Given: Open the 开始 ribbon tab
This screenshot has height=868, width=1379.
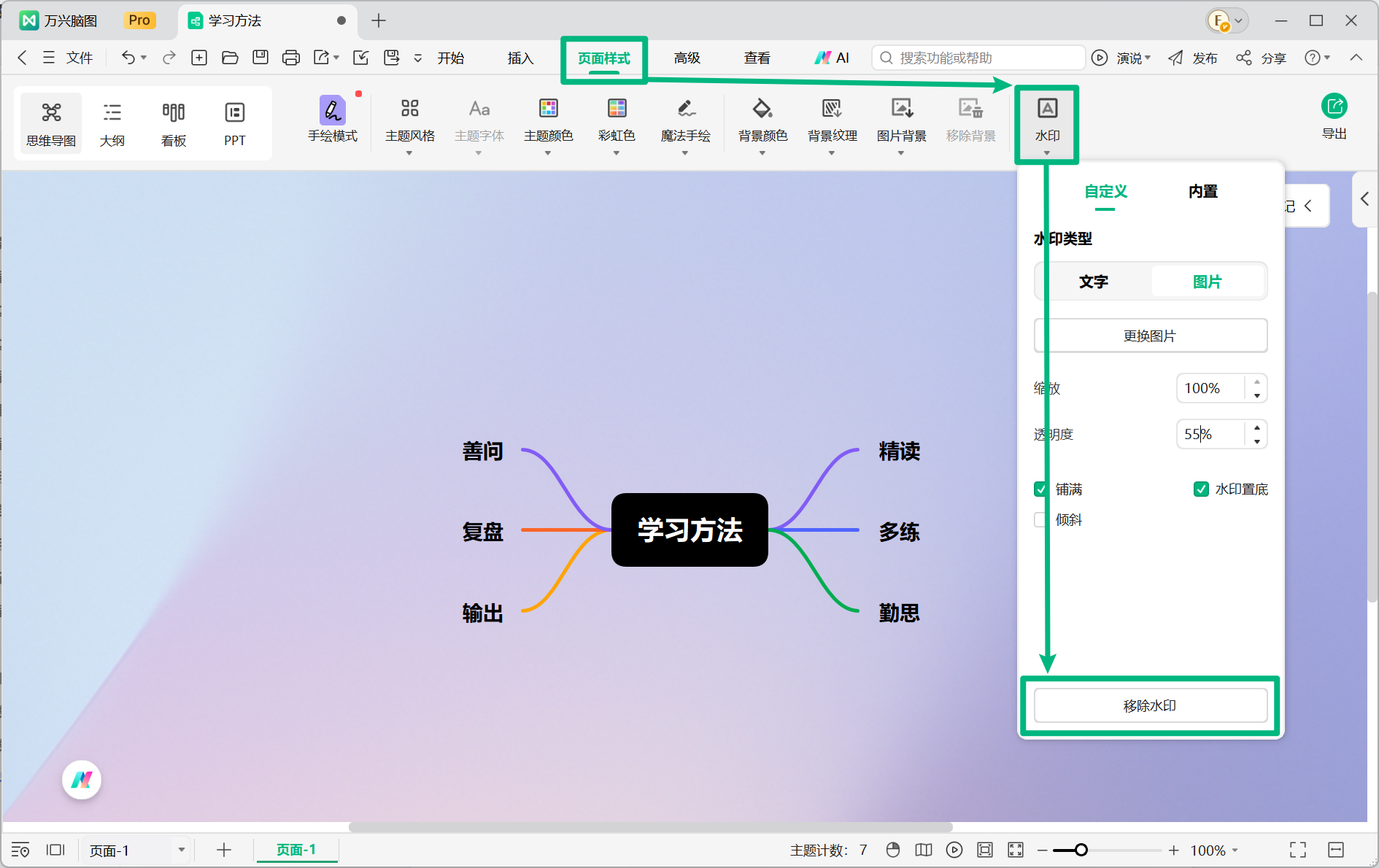Looking at the screenshot, I should pyautogui.click(x=450, y=58).
